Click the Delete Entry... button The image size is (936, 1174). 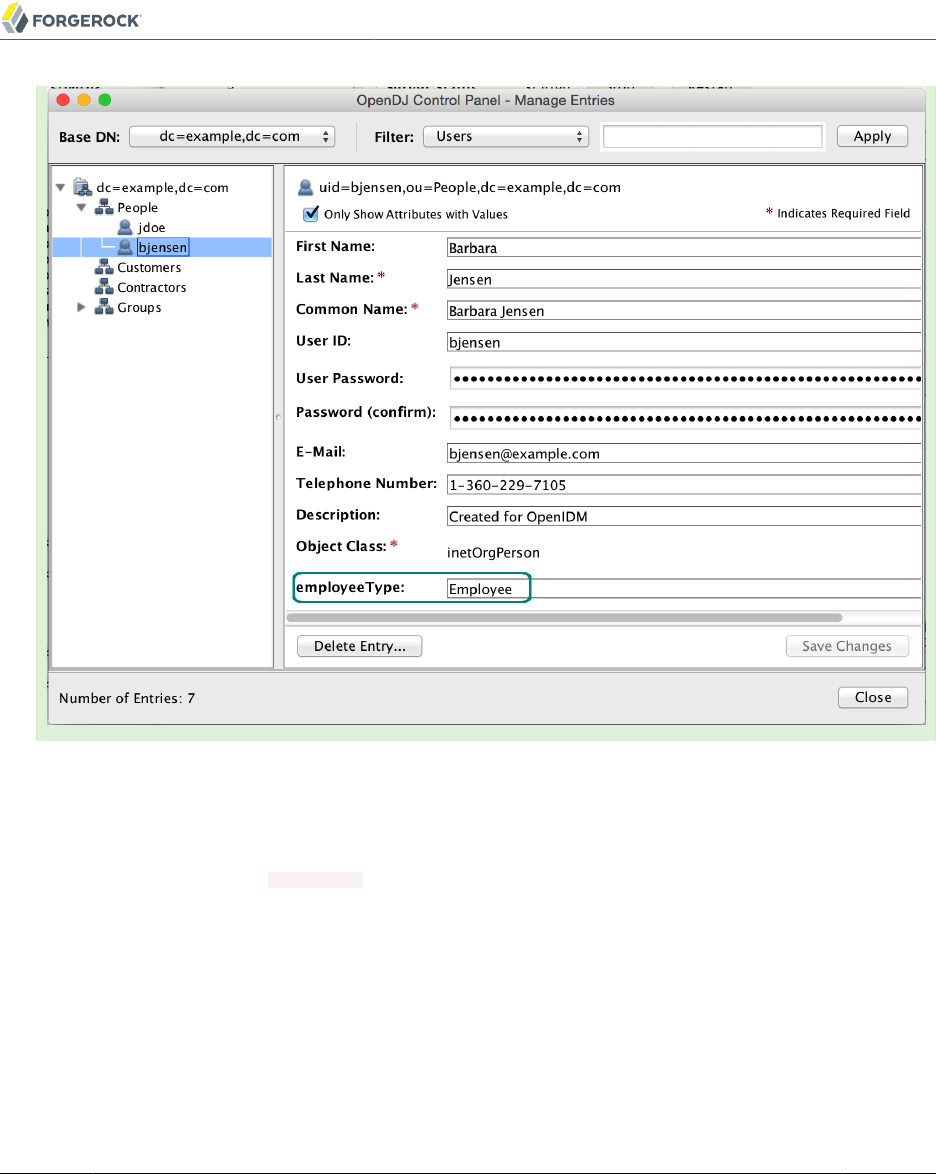pyautogui.click(x=359, y=646)
